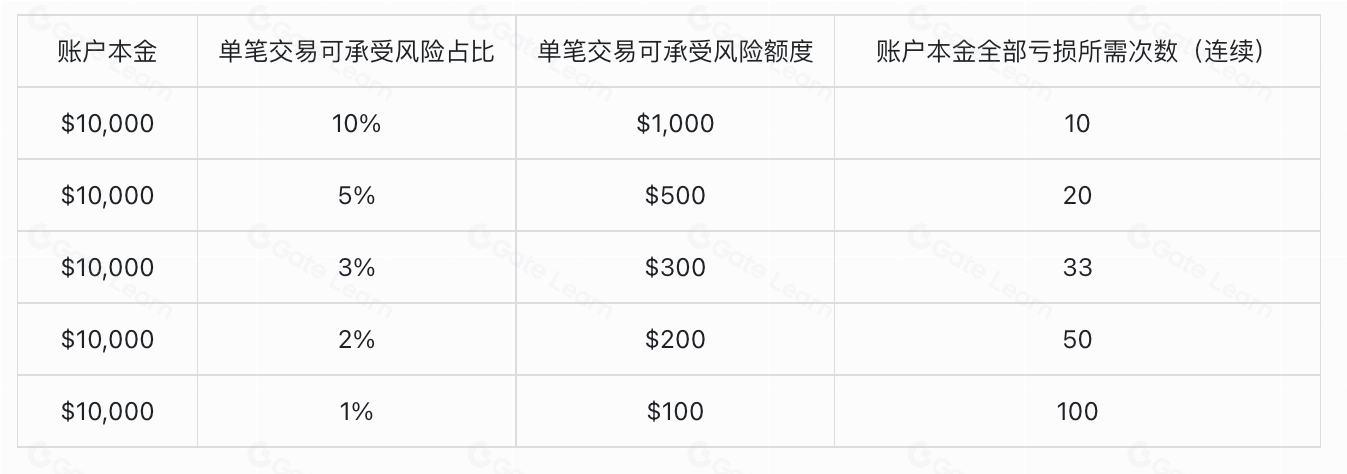Viewport: 1347px width, 474px height.
Task: Select the loss count value 20
Action: pyautogui.click(x=1077, y=195)
